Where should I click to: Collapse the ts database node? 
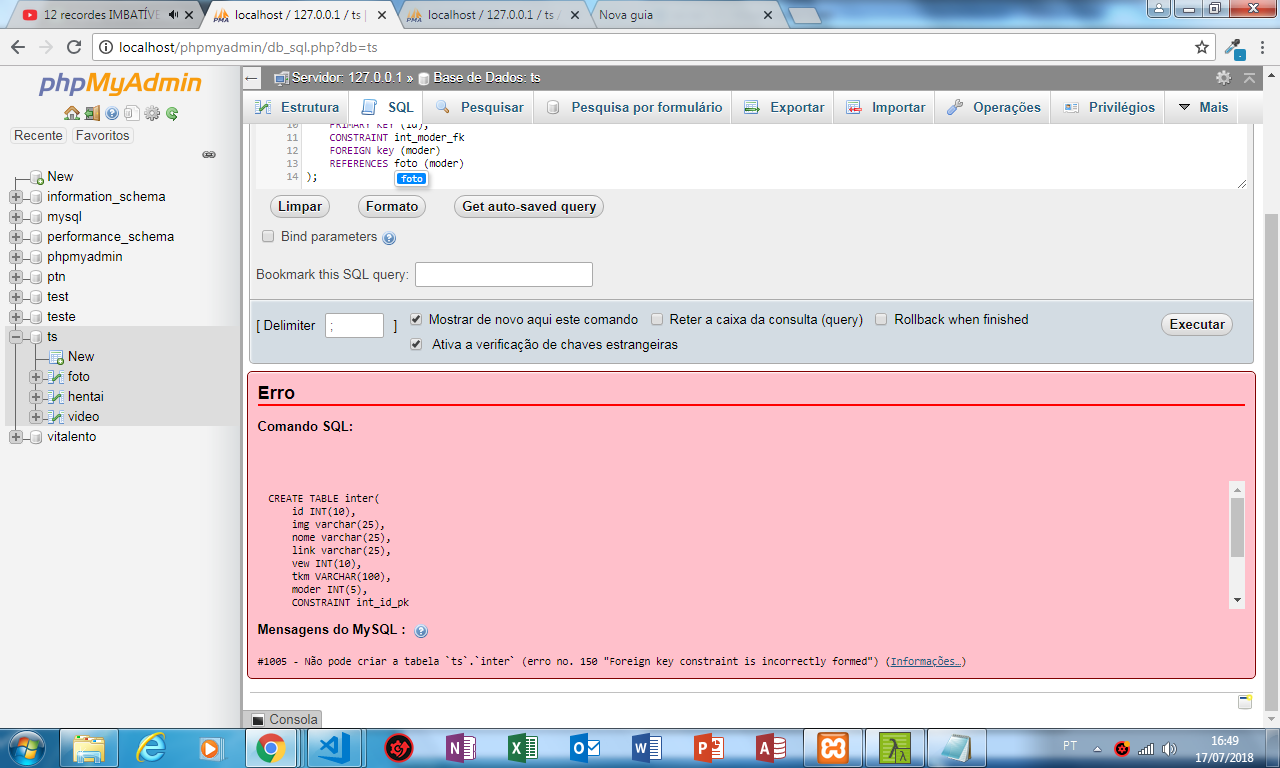pyautogui.click(x=16, y=337)
